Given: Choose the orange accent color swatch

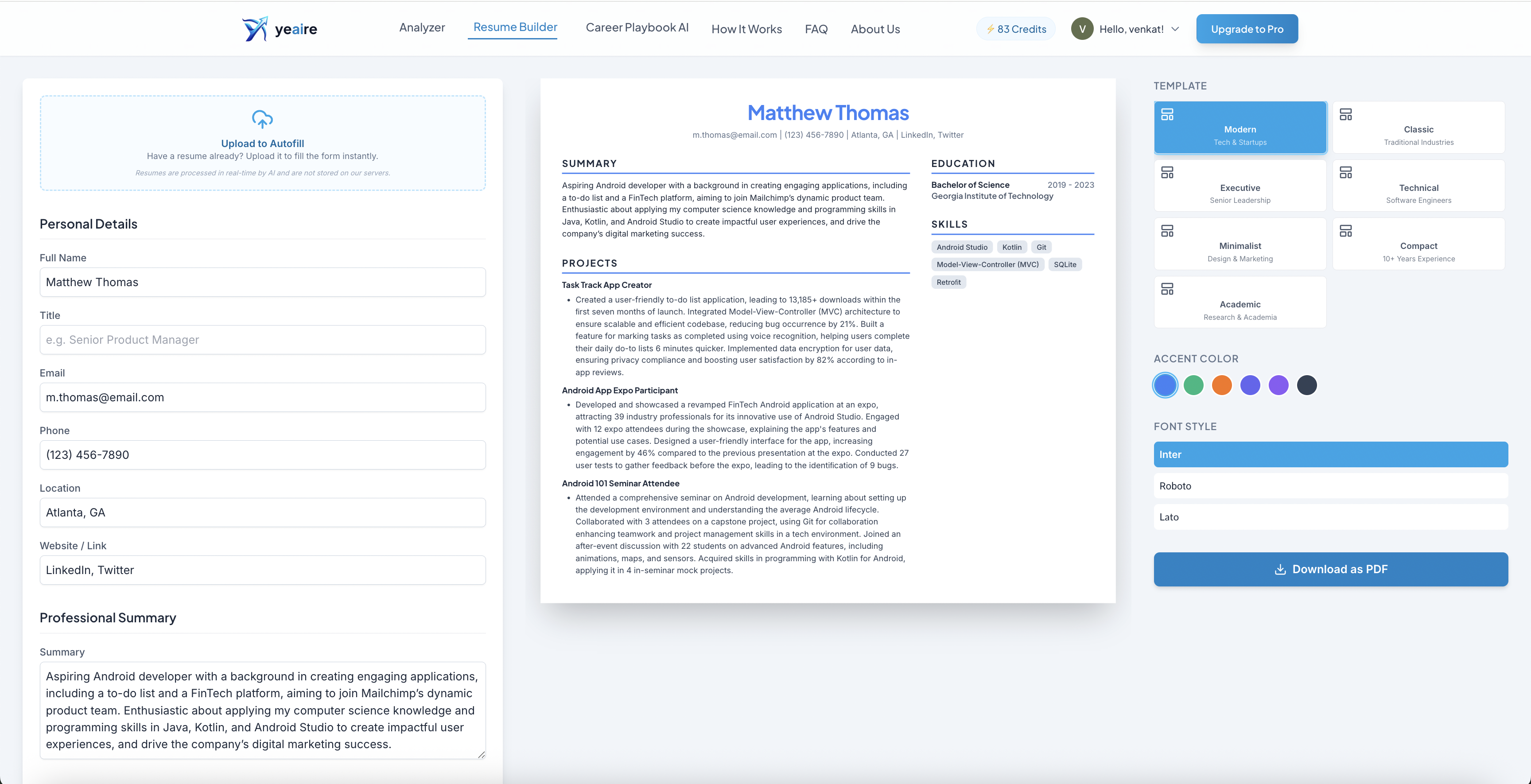Looking at the screenshot, I should (1222, 385).
